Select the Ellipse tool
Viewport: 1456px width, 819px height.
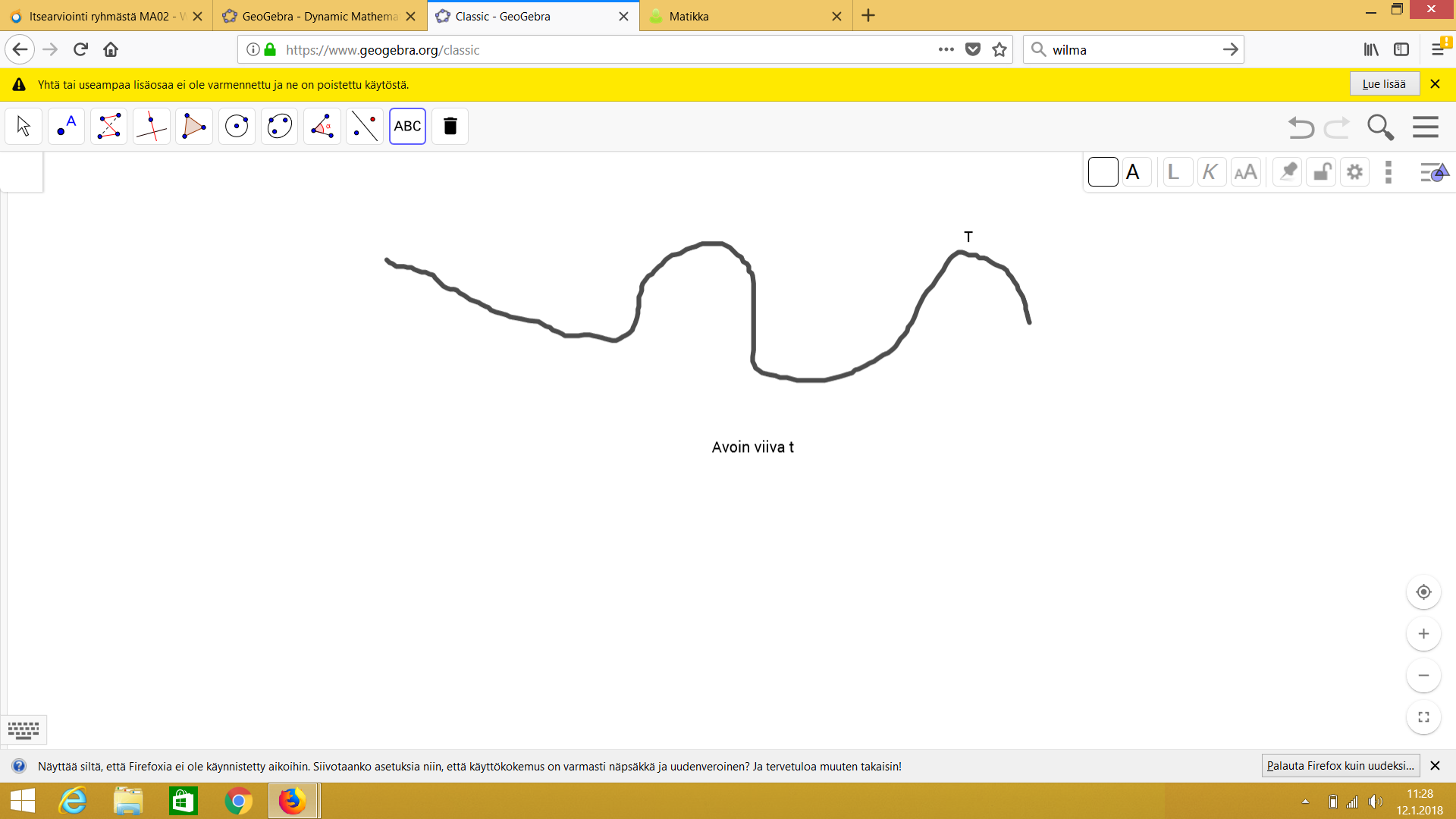click(x=279, y=127)
